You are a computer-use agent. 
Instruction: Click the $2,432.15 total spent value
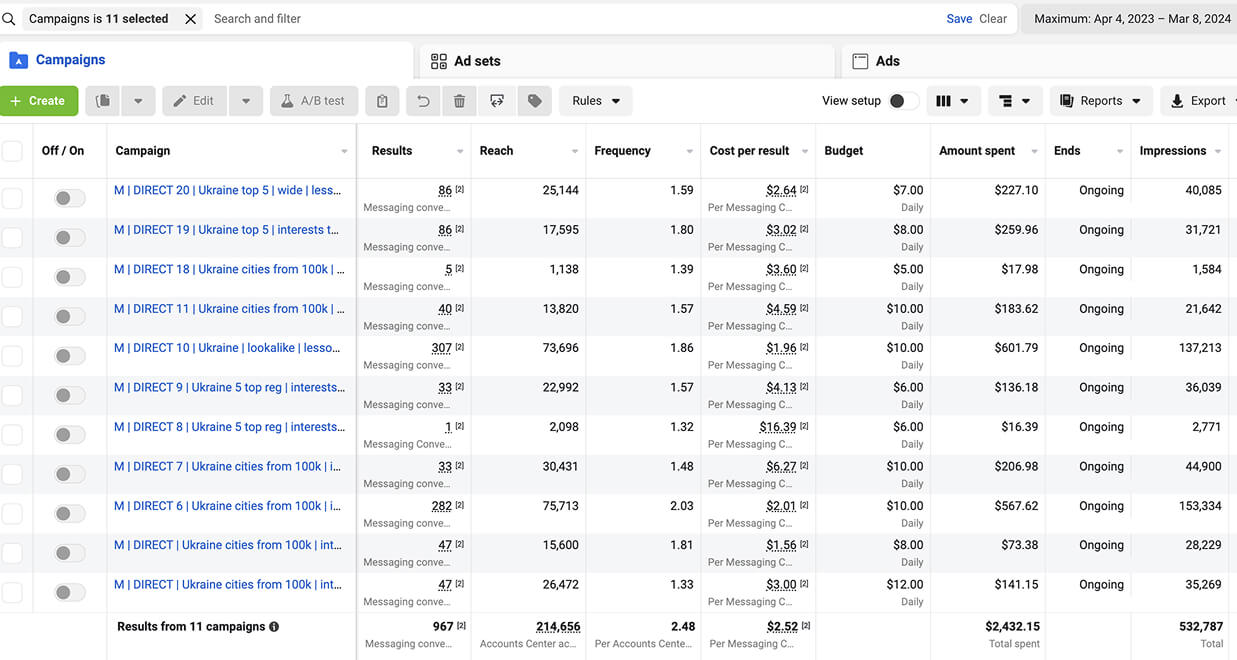click(x=1012, y=627)
